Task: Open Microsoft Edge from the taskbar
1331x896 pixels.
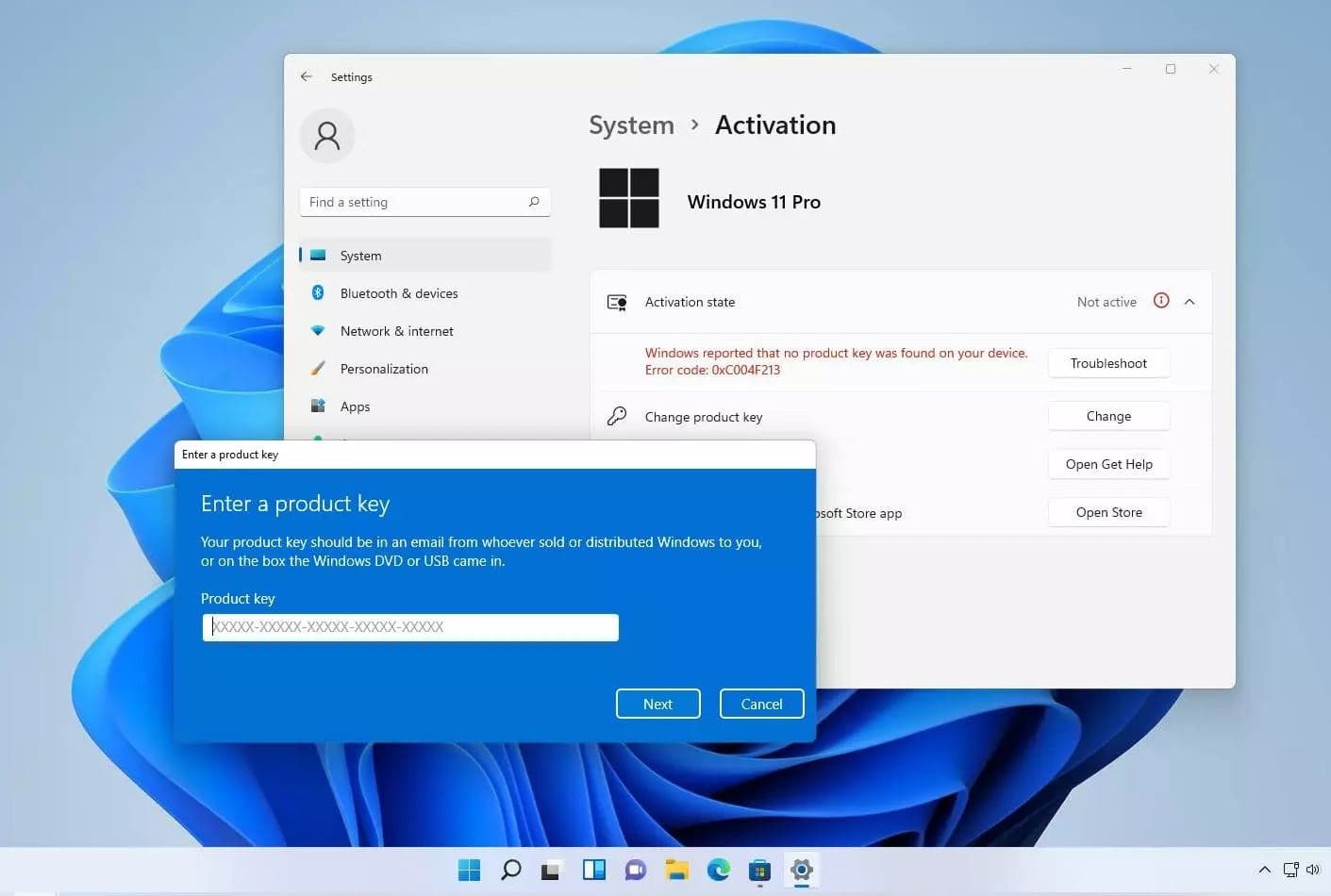Action: [719, 870]
